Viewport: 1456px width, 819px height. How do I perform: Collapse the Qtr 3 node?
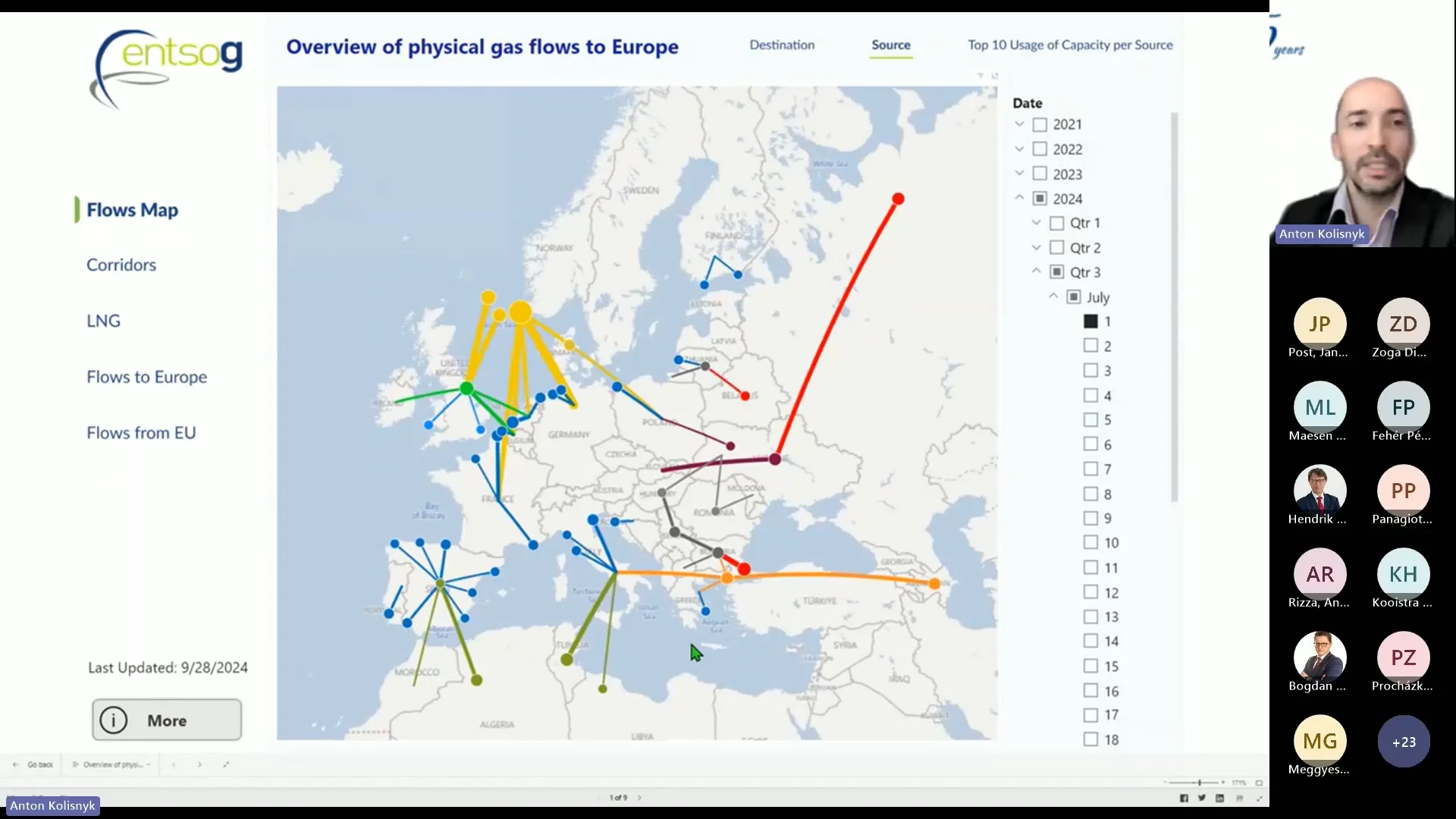pos(1035,271)
